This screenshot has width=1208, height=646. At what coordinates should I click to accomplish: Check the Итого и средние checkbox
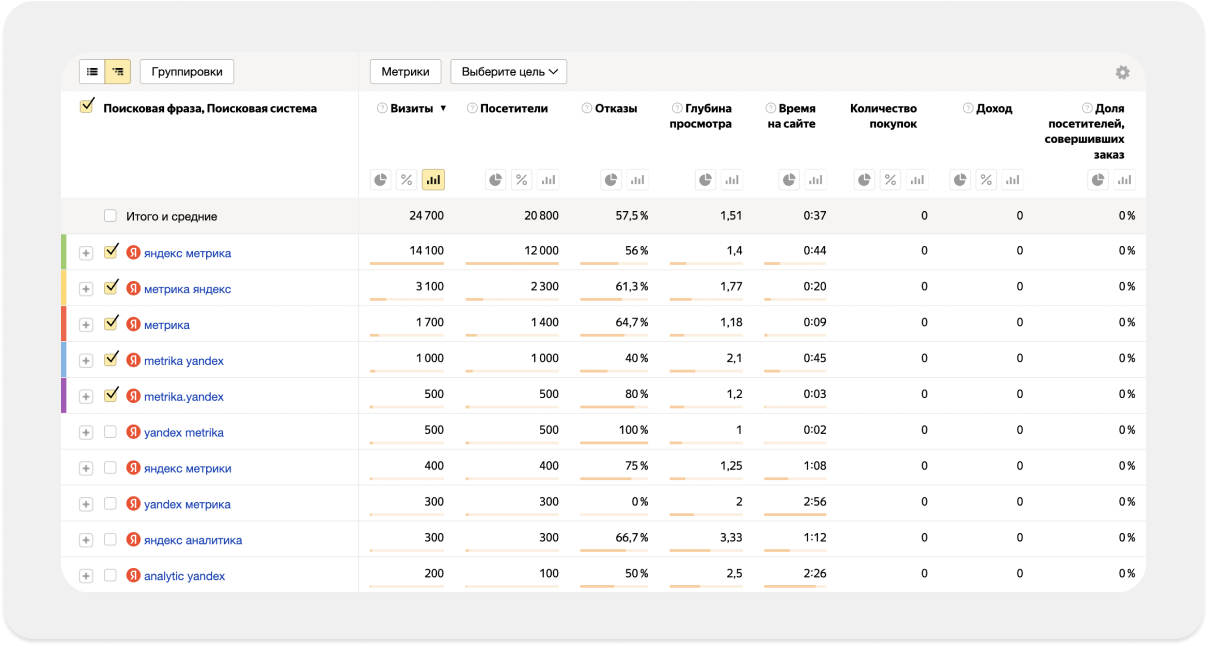(111, 216)
